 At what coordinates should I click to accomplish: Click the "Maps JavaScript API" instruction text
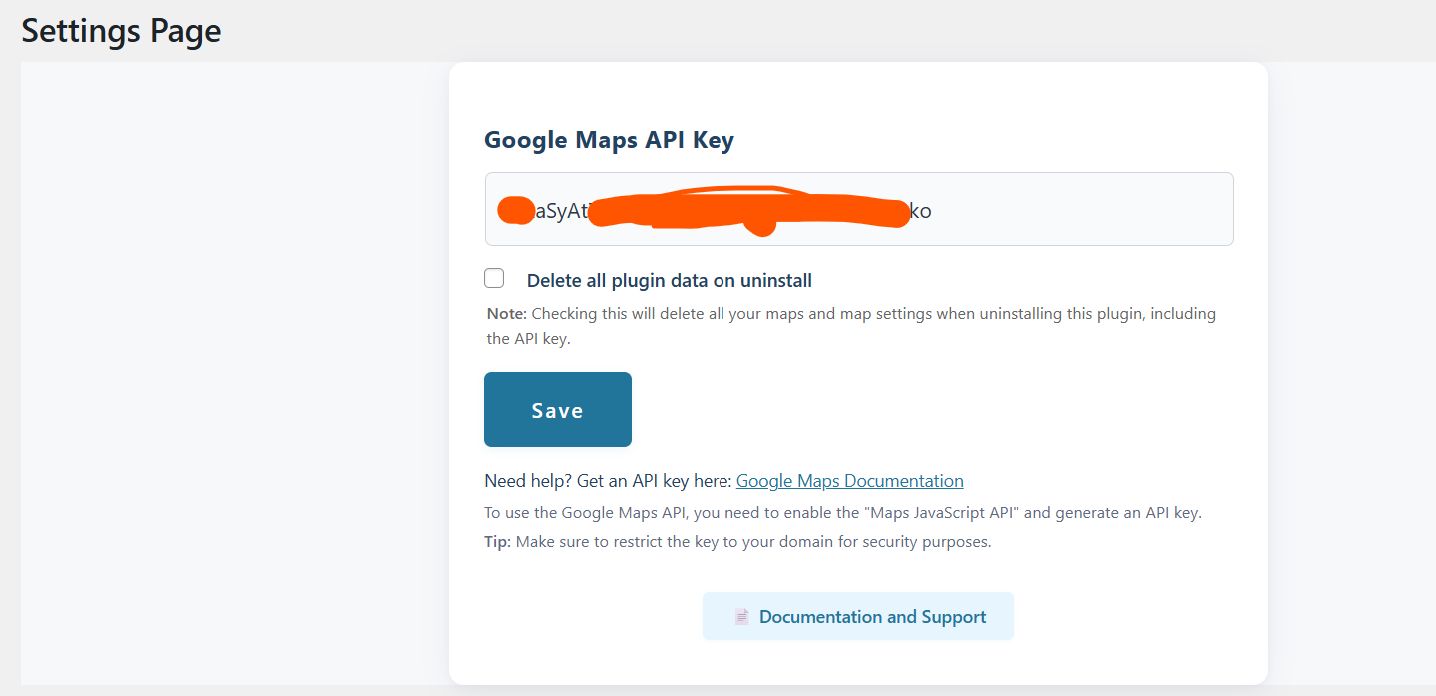point(842,513)
